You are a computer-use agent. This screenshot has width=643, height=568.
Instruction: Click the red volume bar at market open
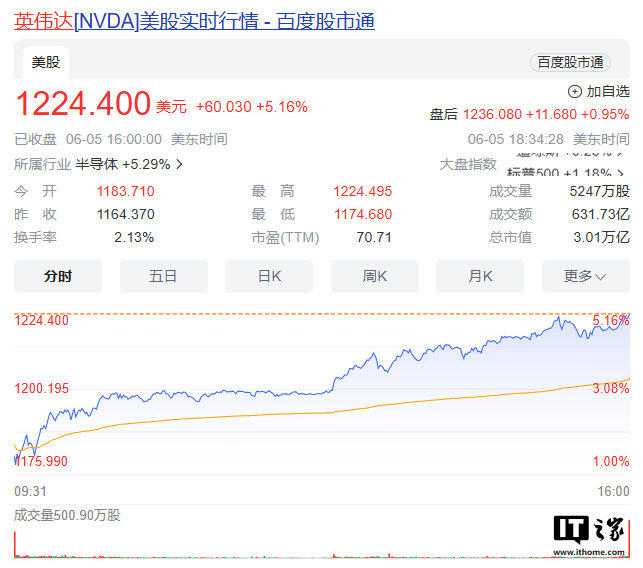[x=15, y=544]
